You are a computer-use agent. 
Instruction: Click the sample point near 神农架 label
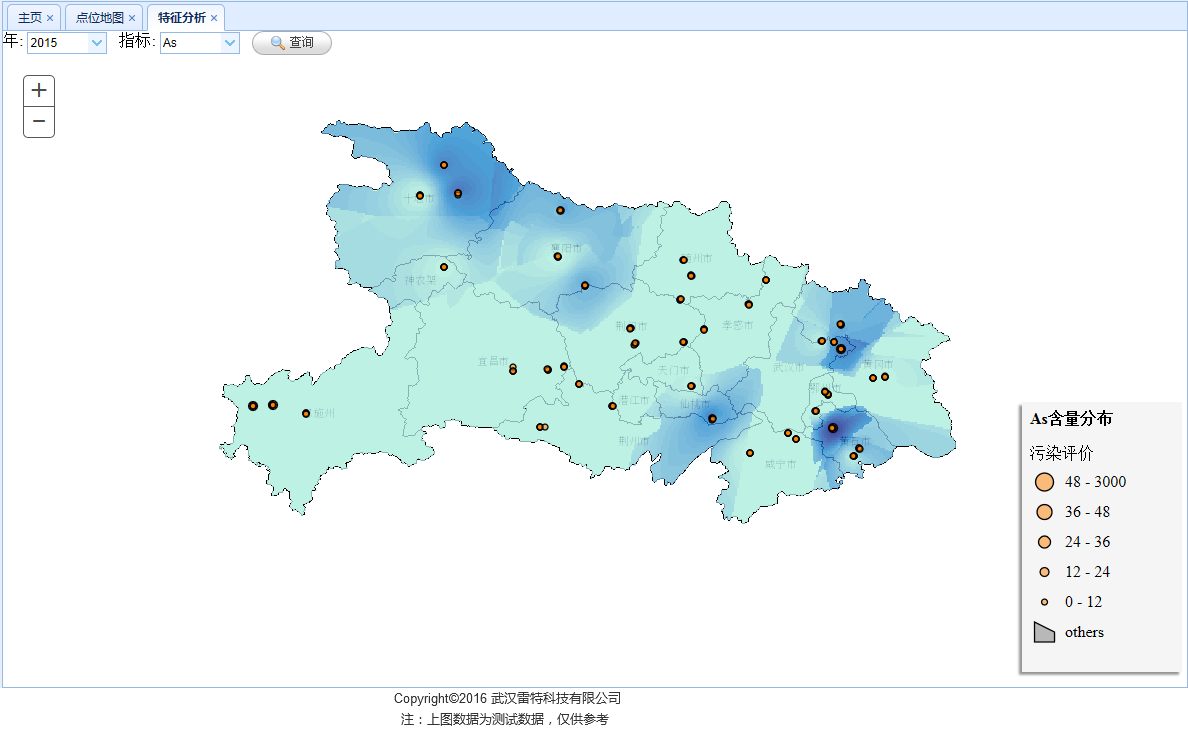click(x=444, y=267)
